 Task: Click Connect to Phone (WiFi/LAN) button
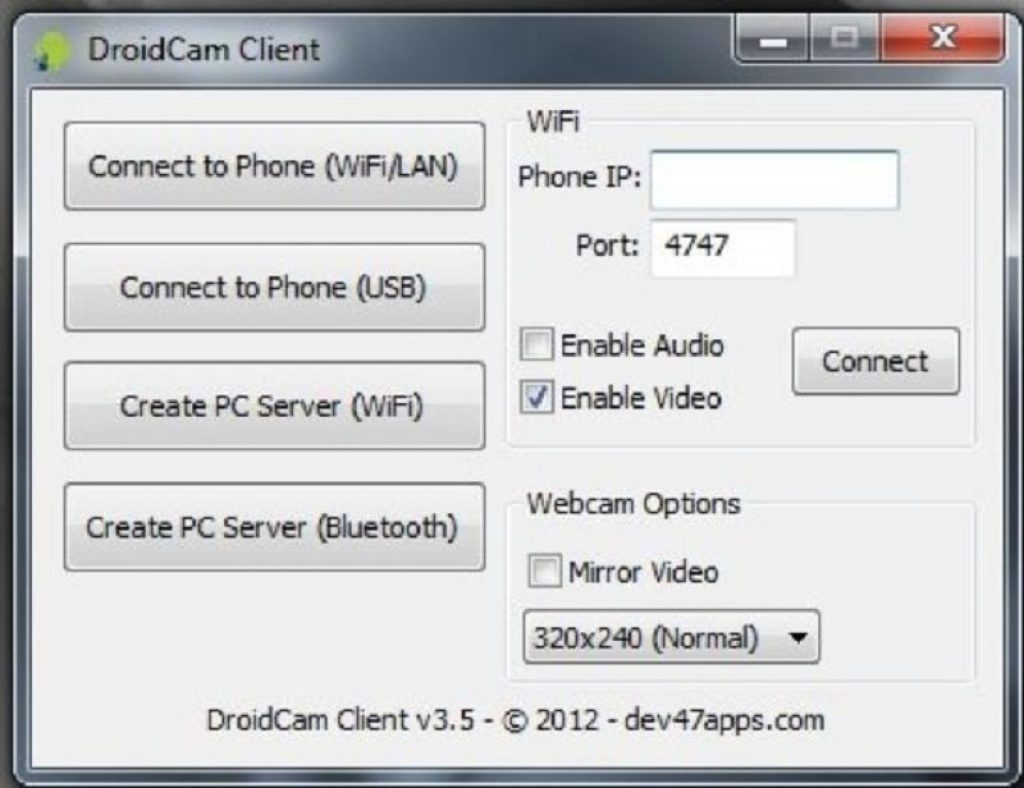coord(274,166)
